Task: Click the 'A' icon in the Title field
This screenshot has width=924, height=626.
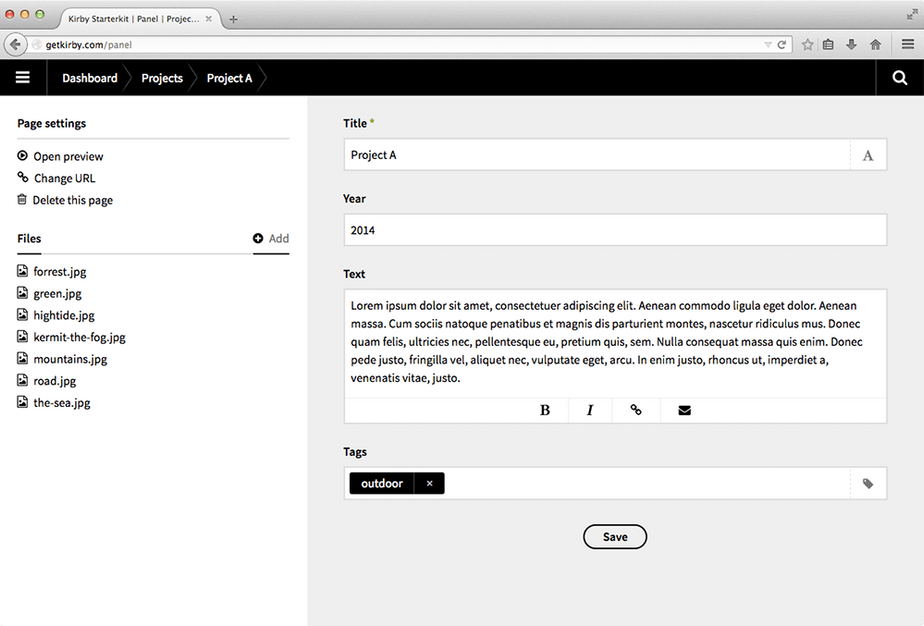Action: coord(867,154)
